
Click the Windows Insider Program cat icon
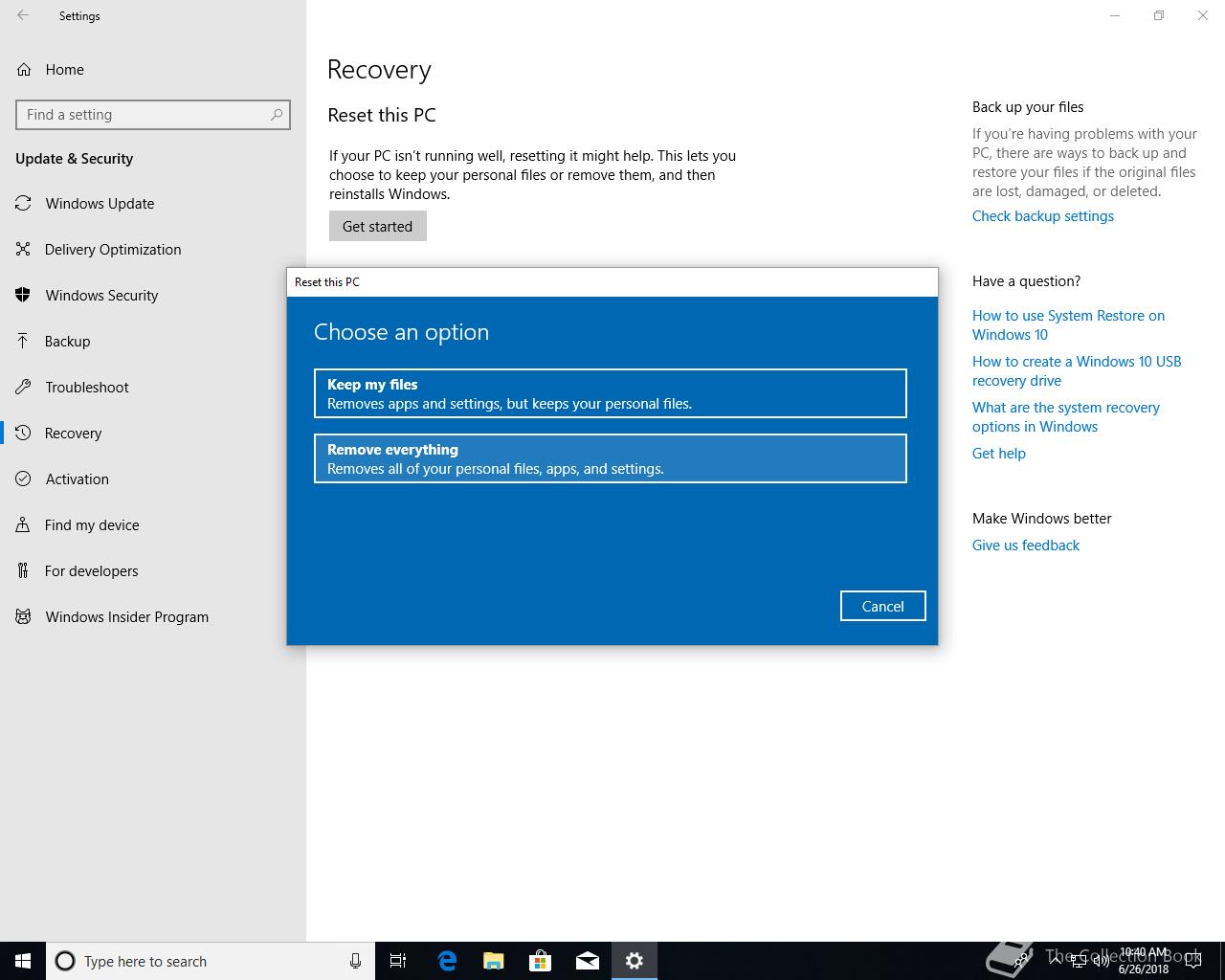(x=23, y=616)
